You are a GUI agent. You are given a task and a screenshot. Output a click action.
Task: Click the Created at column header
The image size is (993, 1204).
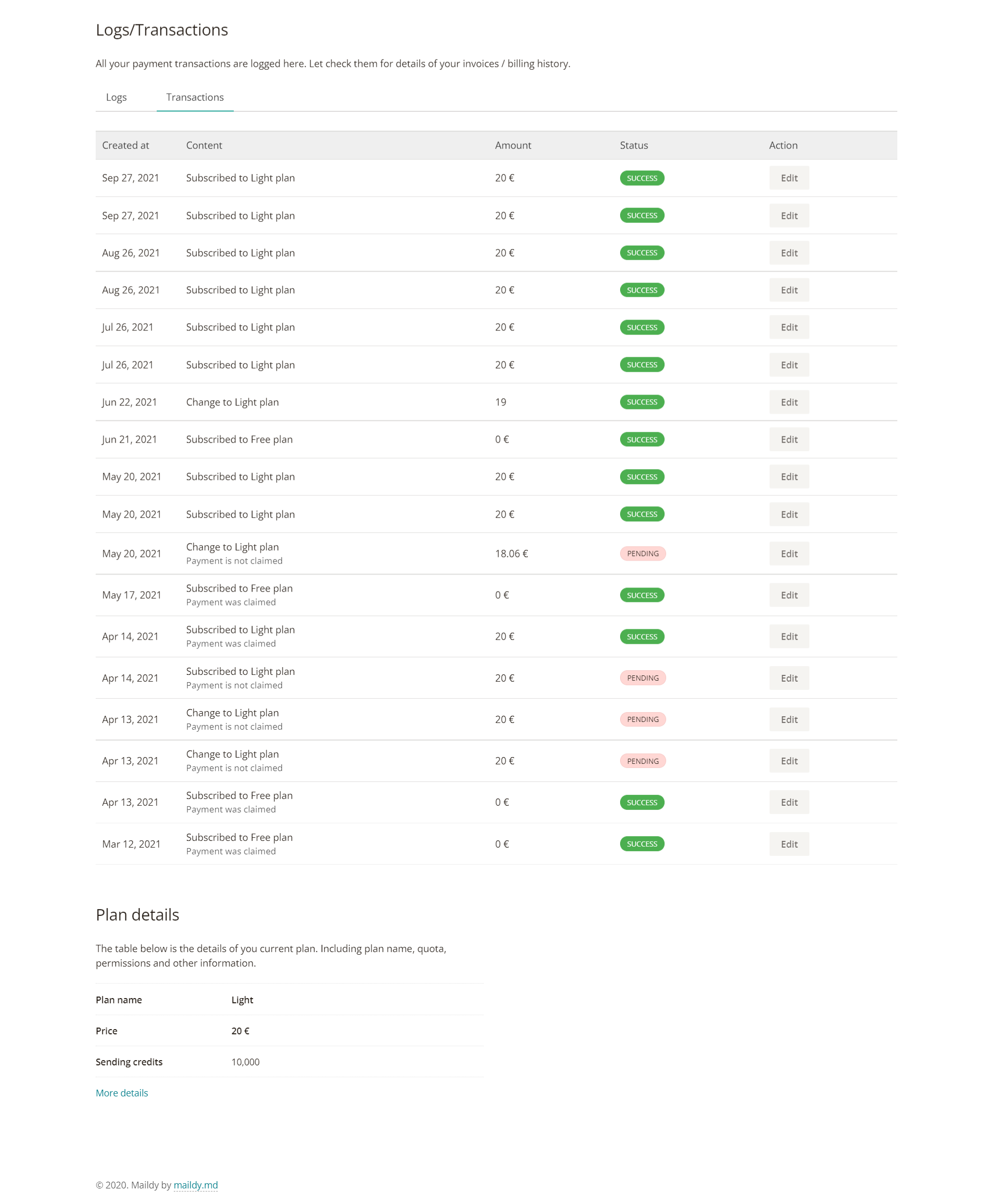tap(125, 145)
